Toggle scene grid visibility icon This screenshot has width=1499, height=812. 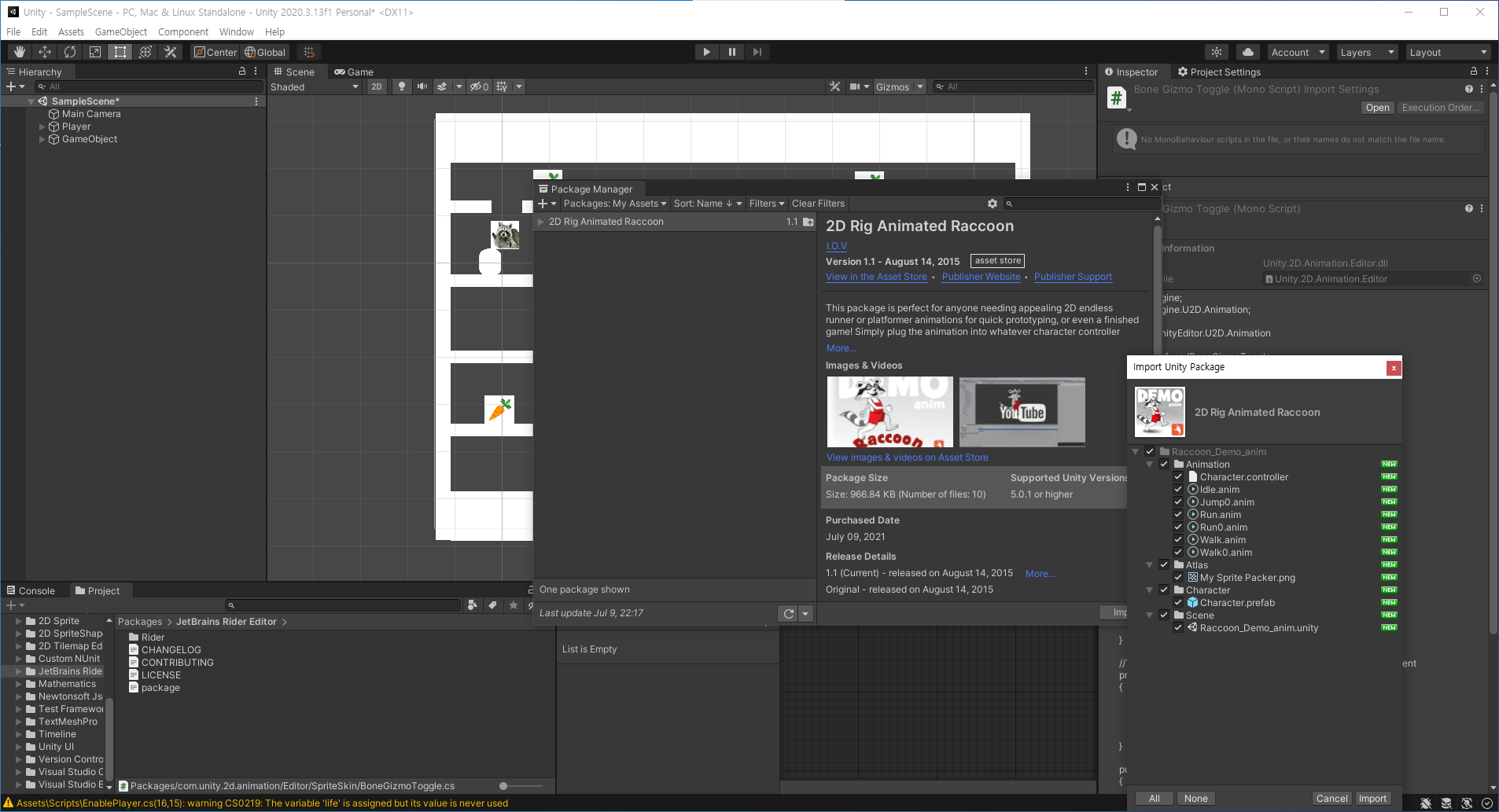coord(502,86)
